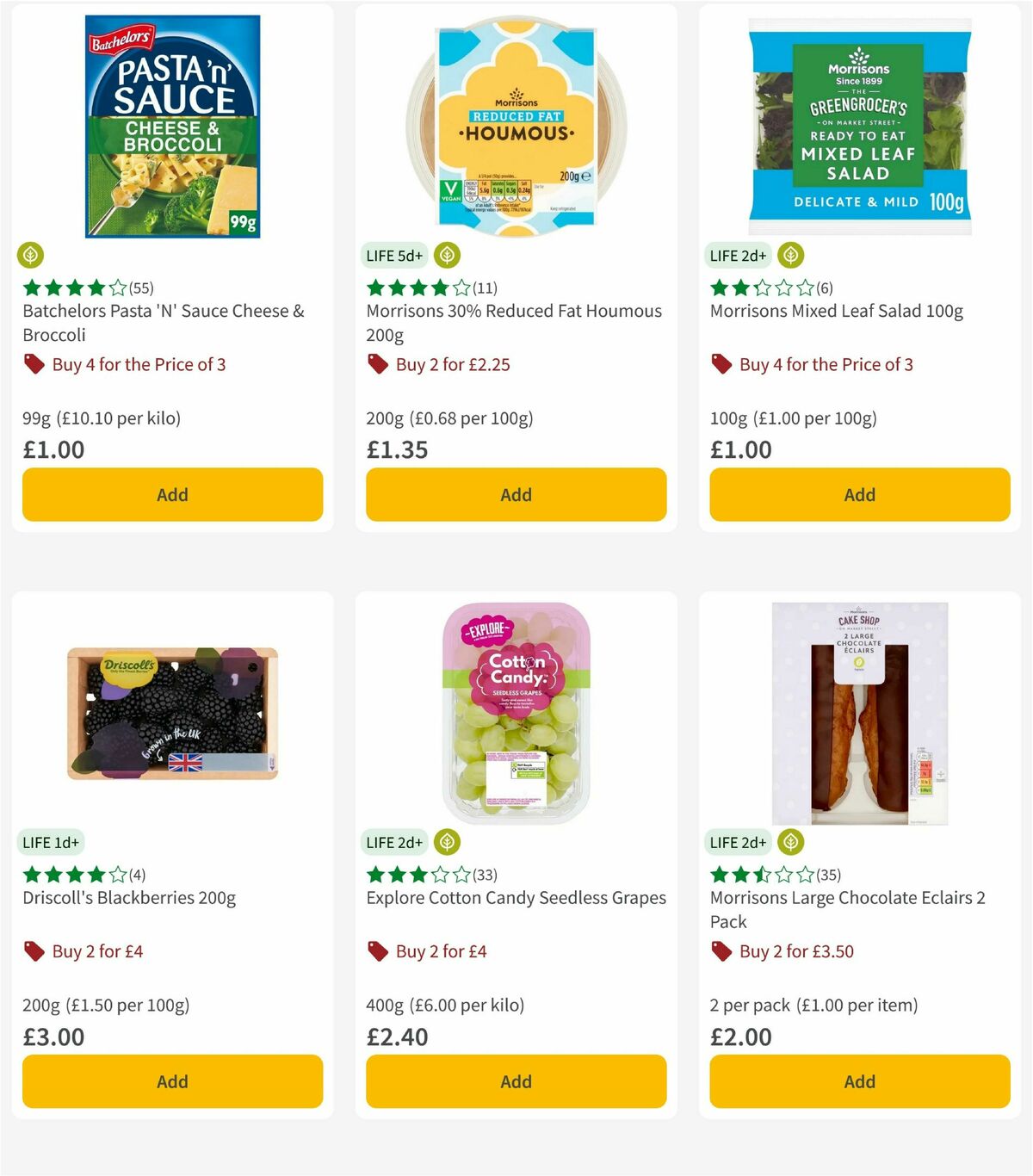Select the leaf icon next to LIFE 5d+ on Houmous

[447, 256]
